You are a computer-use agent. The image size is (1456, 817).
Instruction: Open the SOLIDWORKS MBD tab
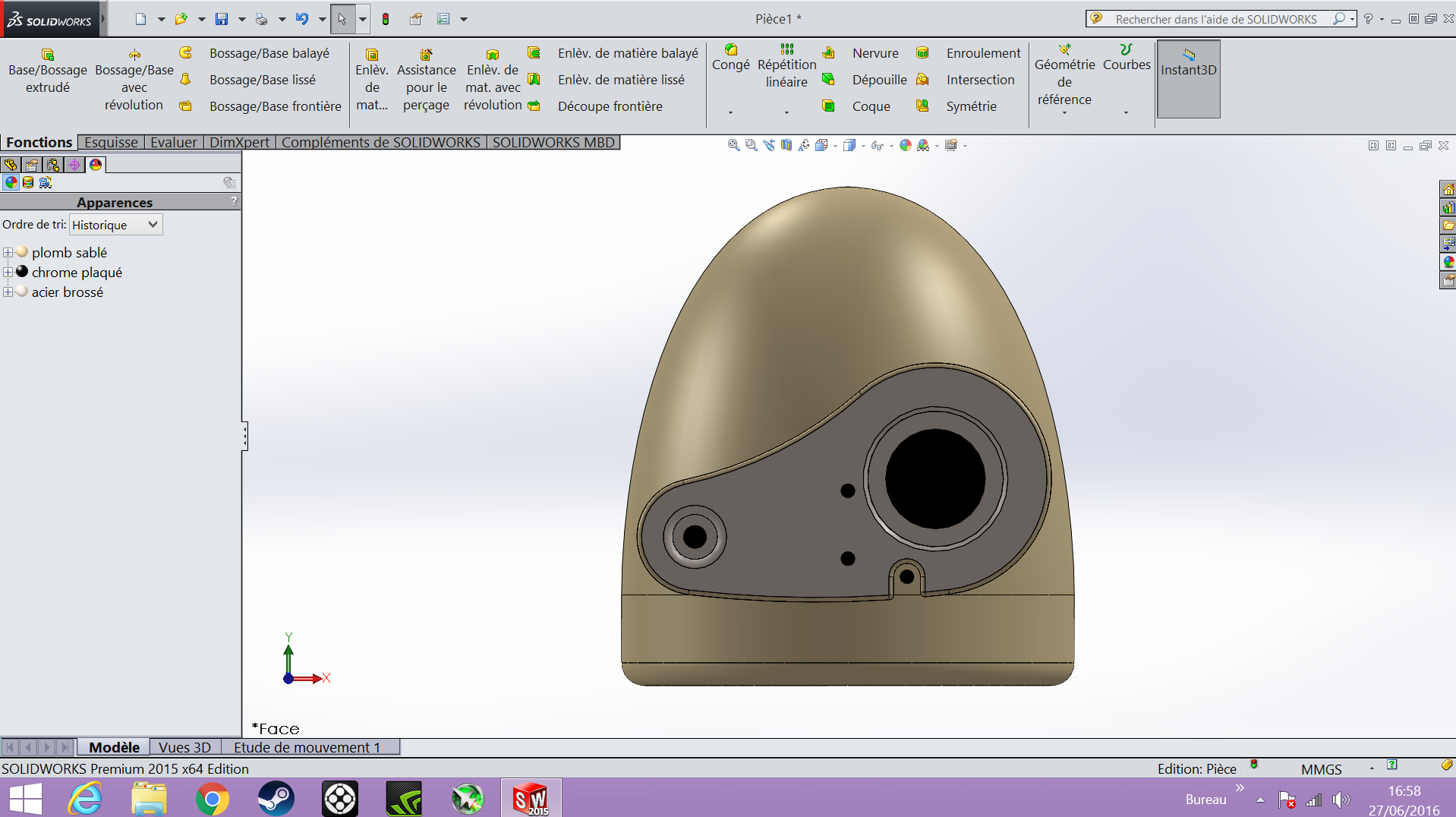tap(553, 142)
